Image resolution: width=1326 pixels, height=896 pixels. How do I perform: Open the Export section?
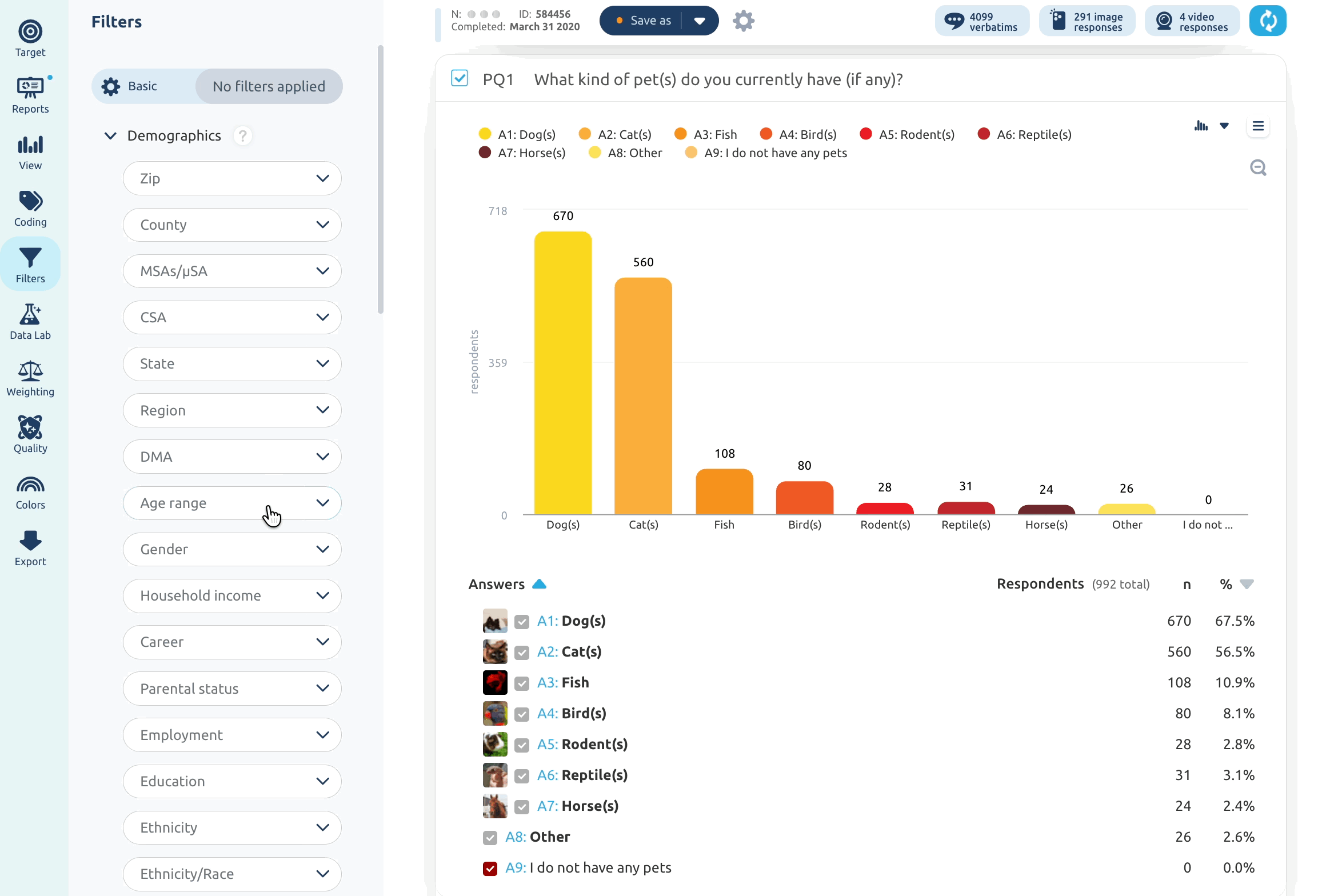pyautogui.click(x=30, y=547)
